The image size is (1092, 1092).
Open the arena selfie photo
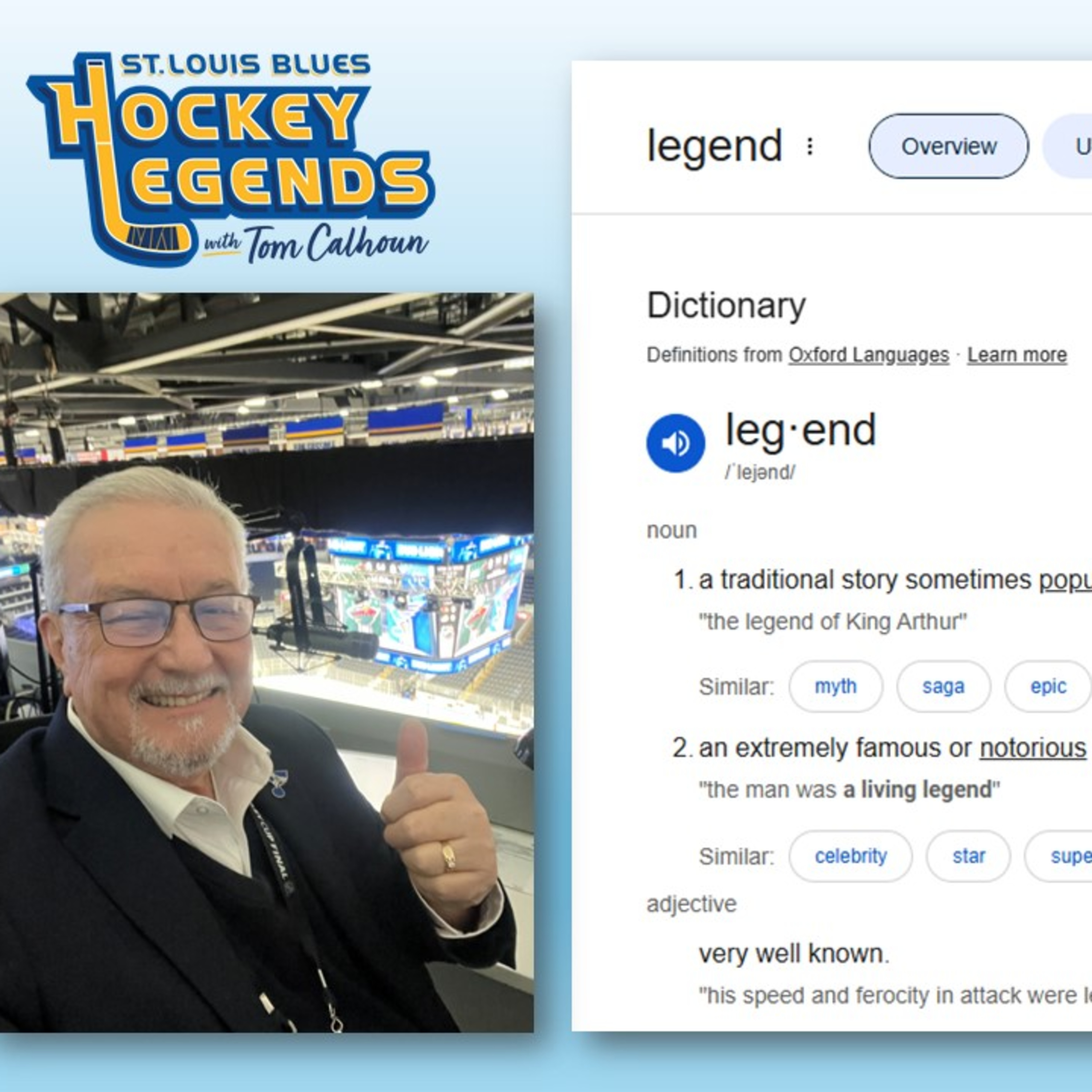click(x=267, y=662)
